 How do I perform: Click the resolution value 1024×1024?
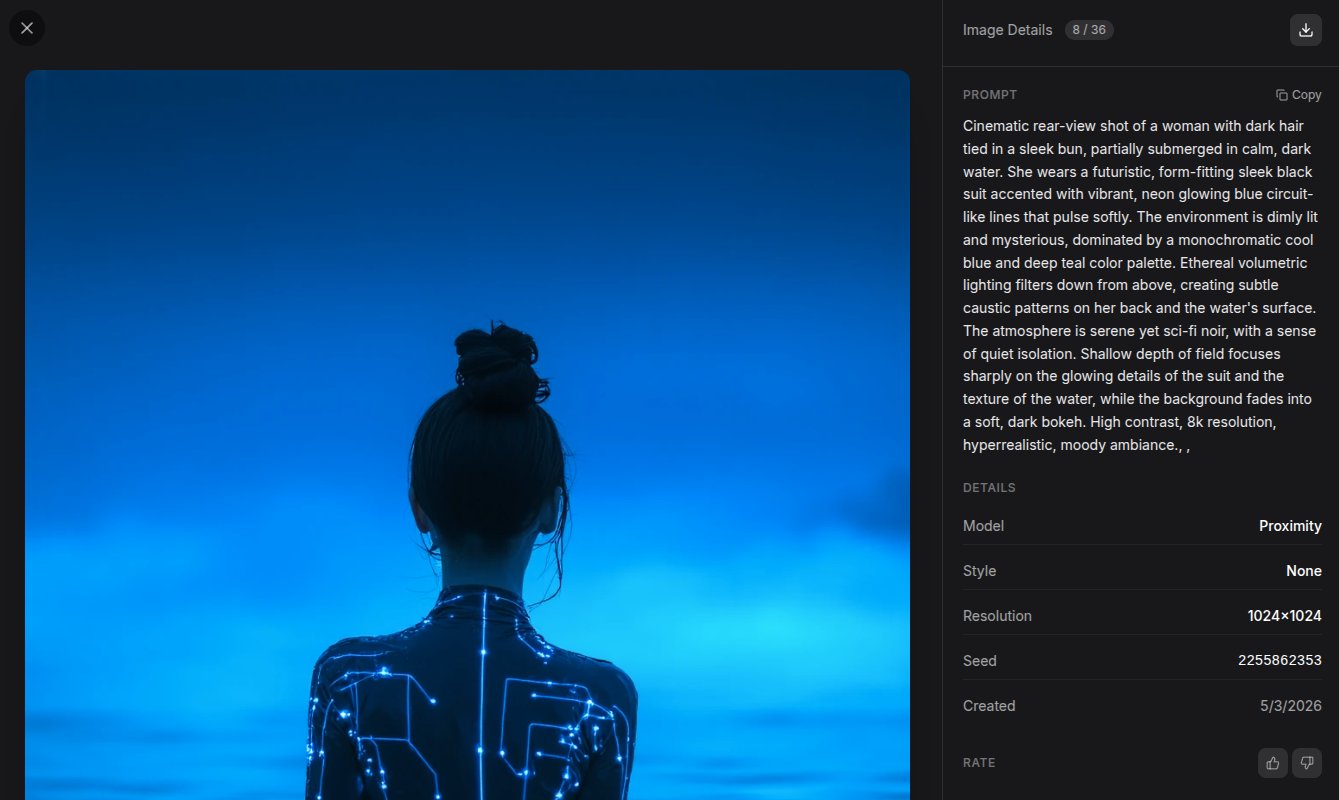(x=1284, y=616)
